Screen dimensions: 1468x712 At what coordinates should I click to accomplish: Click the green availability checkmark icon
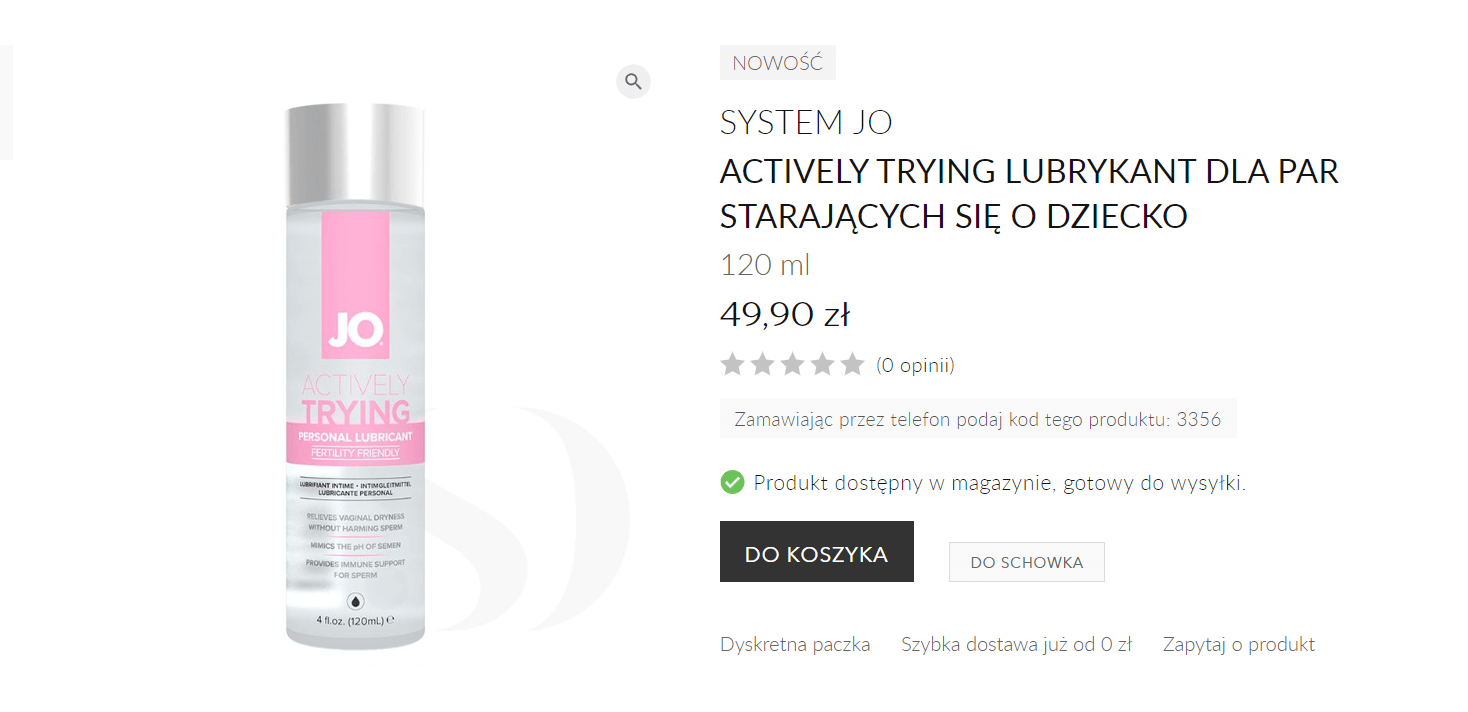tap(732, 483)
